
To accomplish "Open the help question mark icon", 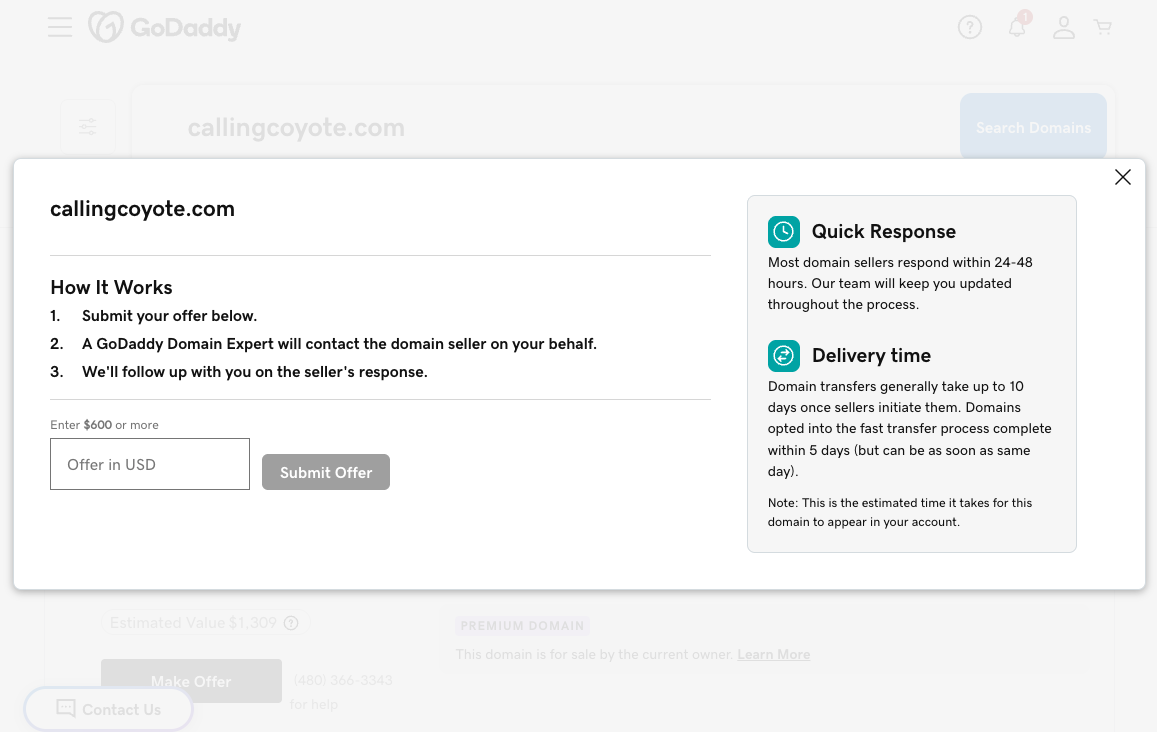I will point(969,27).
